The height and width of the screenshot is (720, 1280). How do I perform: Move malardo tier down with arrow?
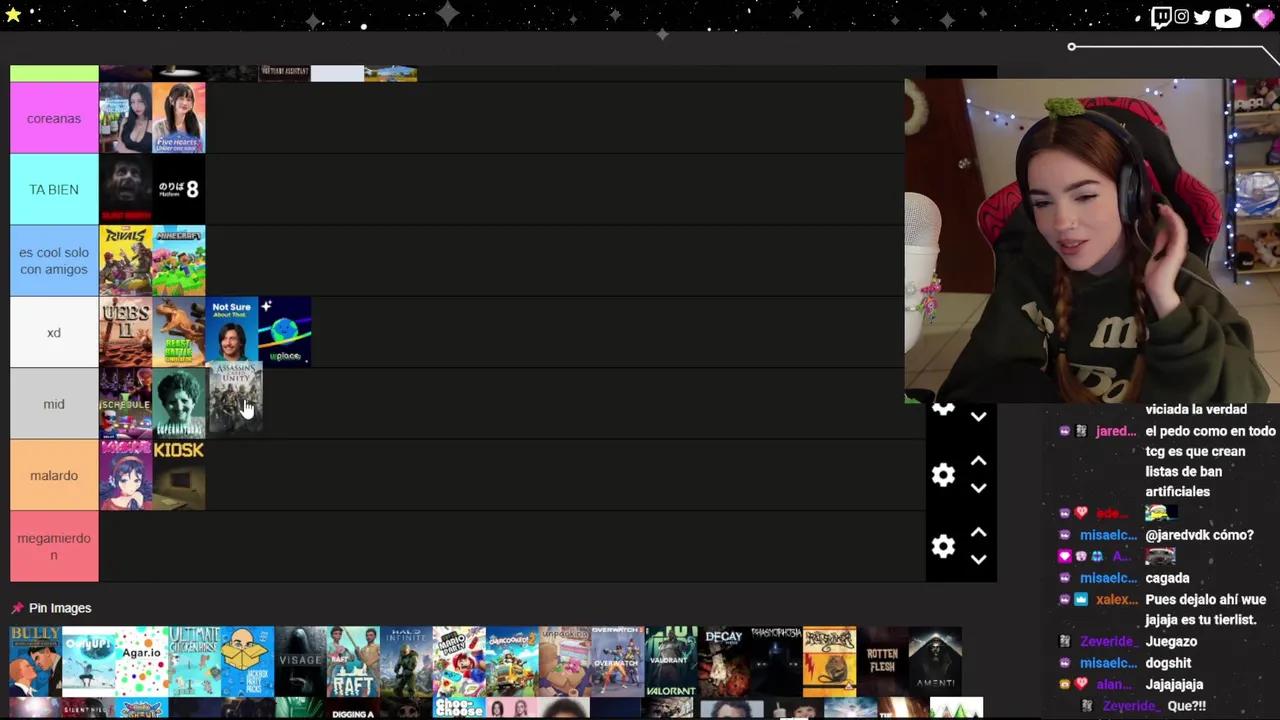point(978,488)
